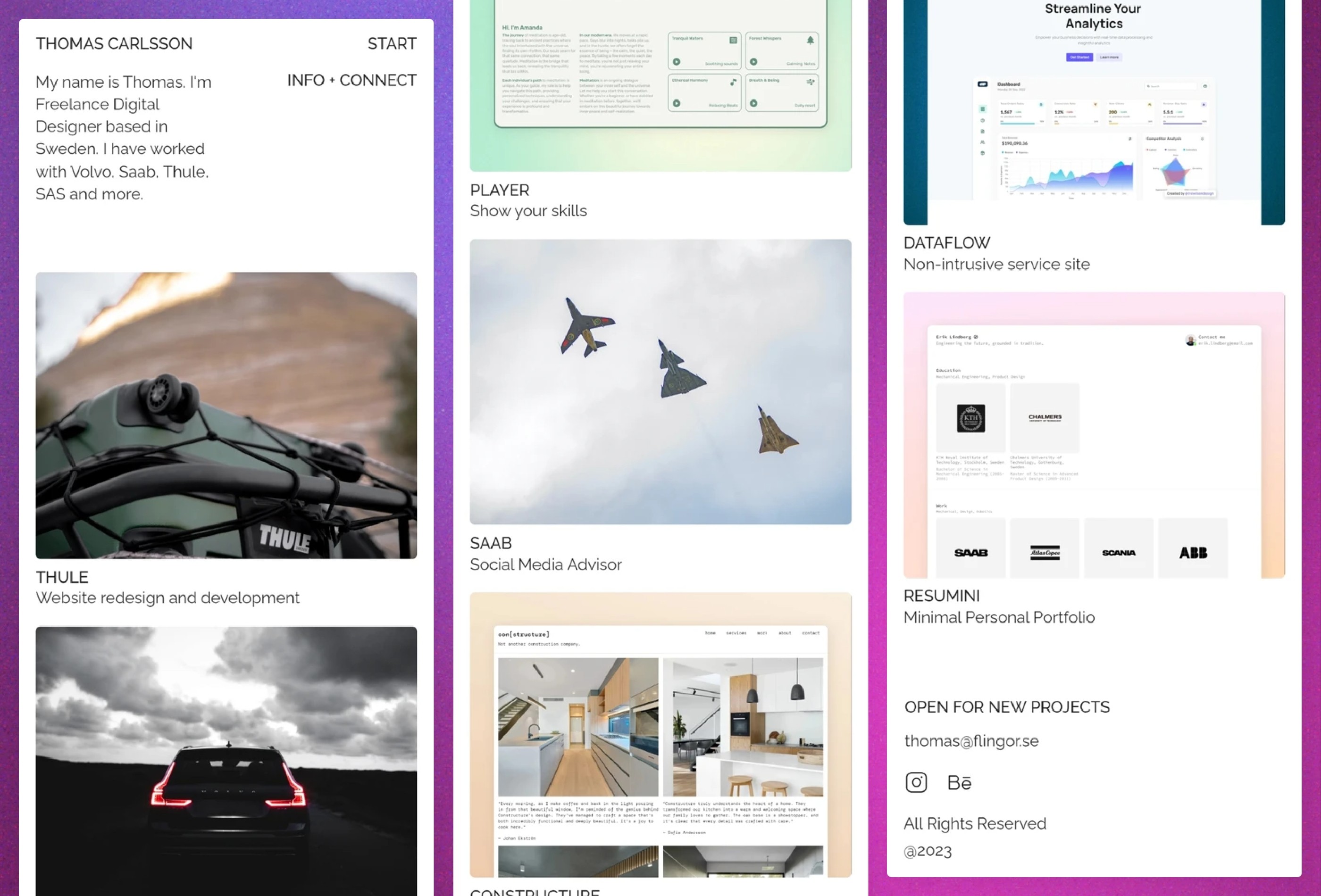Open the PLAYER project title
Image resolution: width=1321 pixels, height=896 pixels.
click(500, 191)
